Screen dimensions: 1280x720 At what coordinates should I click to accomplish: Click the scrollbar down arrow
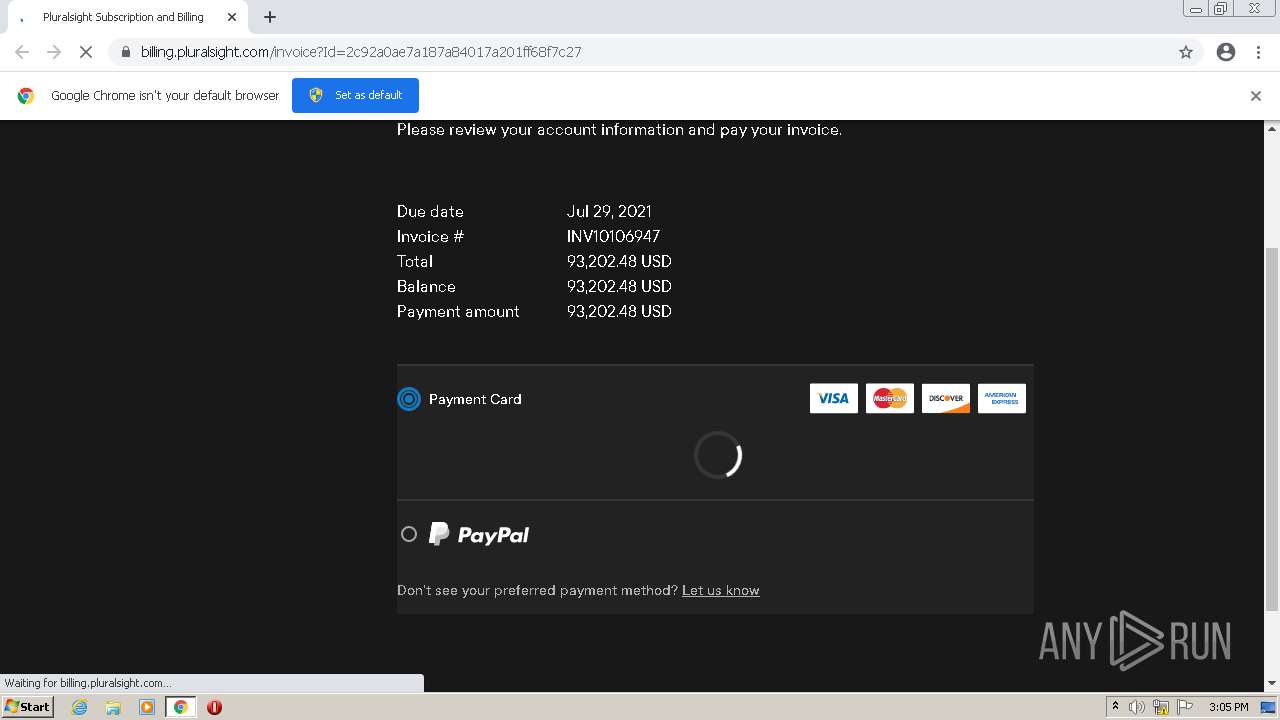pos(1272,683)
